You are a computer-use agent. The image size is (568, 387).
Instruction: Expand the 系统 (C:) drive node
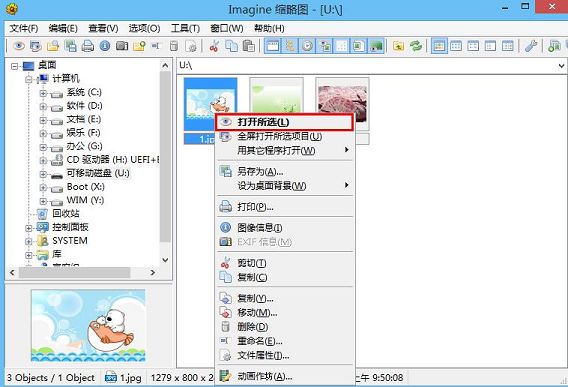[43, 93]
